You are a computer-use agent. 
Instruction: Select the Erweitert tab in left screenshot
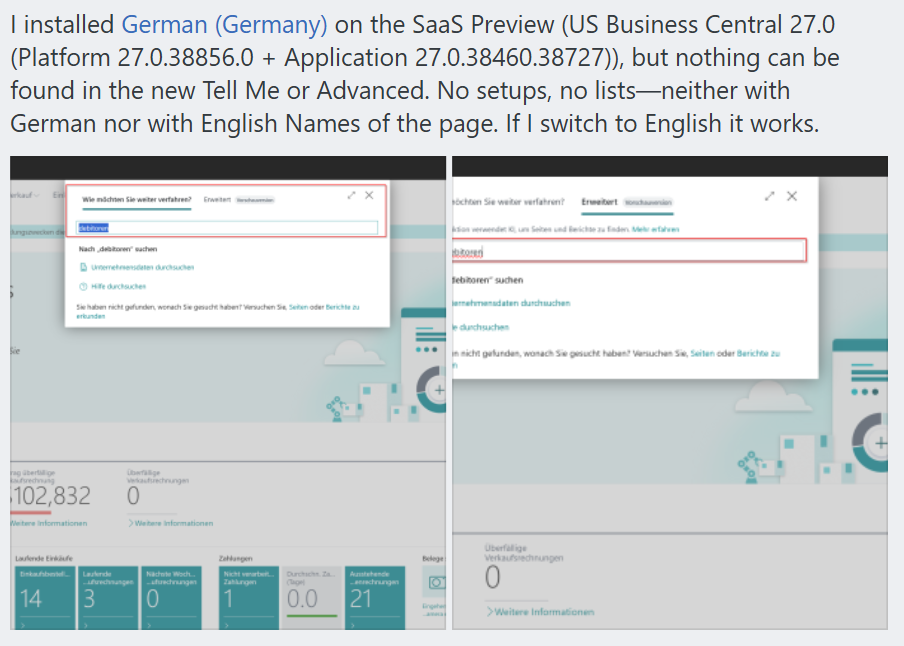[217, 200]
